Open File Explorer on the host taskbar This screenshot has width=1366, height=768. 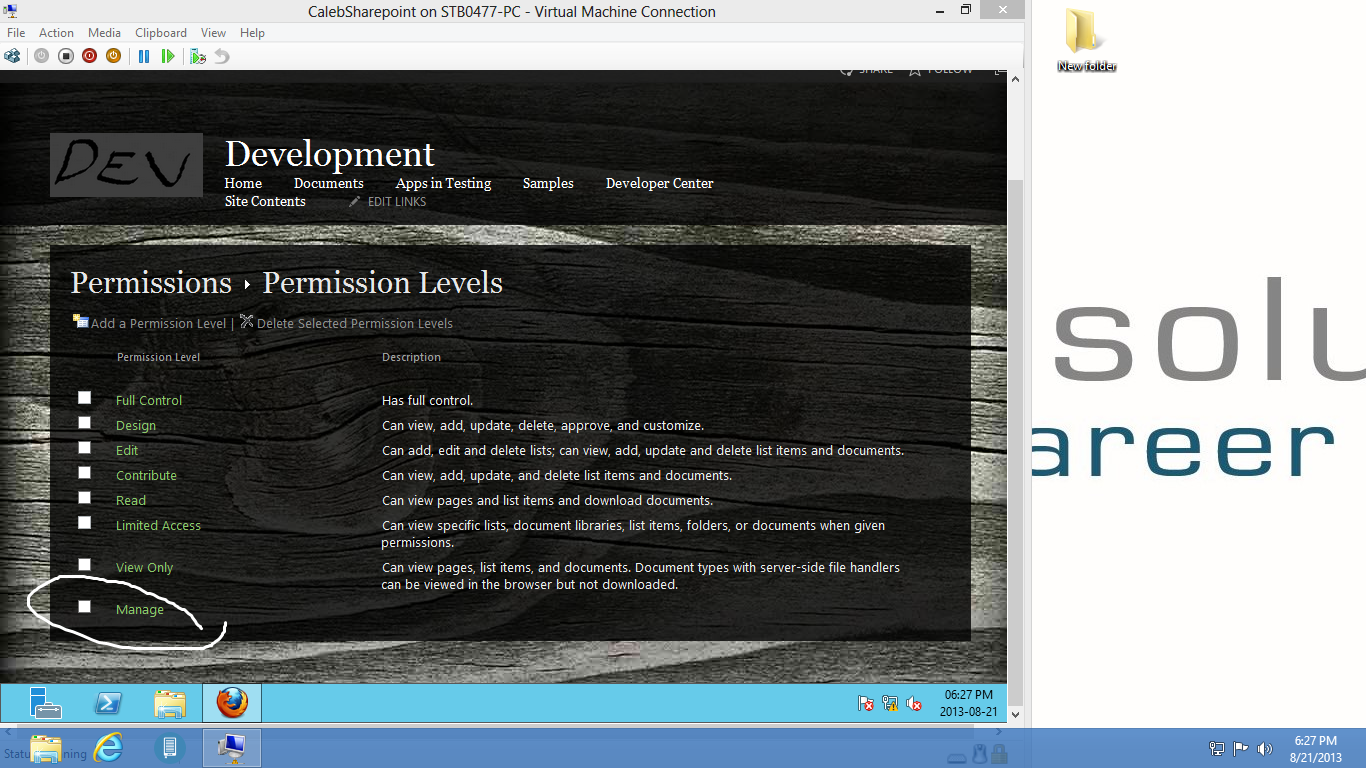tap(46, 748)
